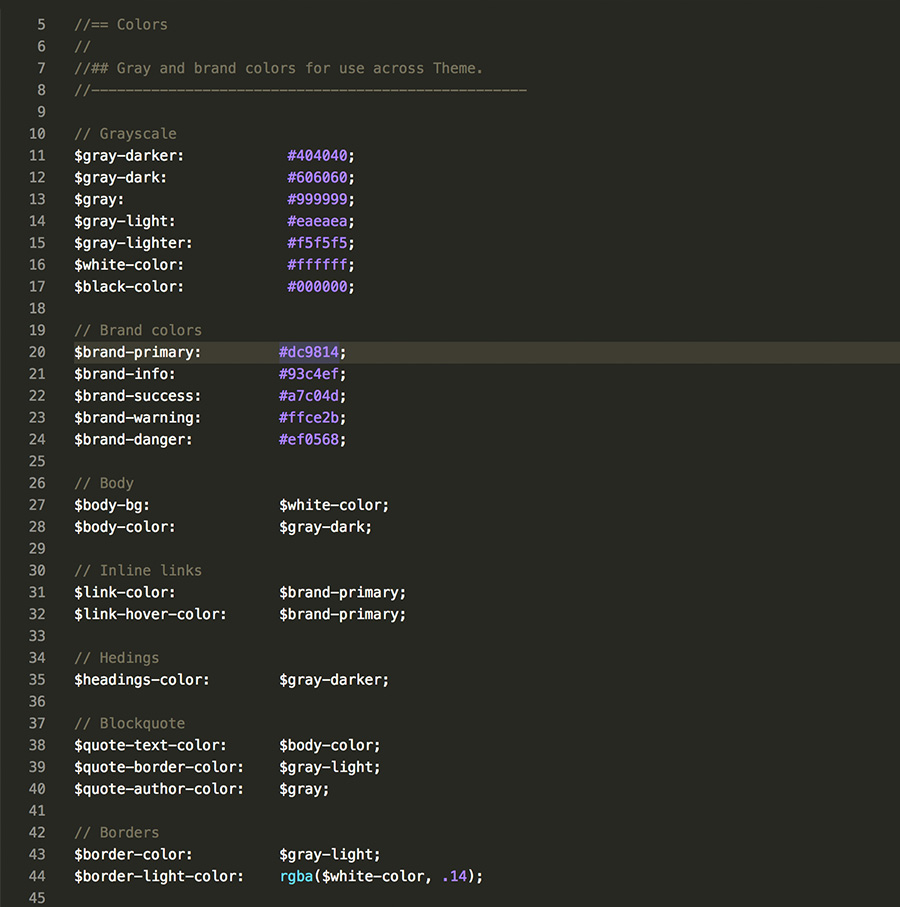Image resolution: width=900 pixels, height=907 pixels.
Task: Select the #93c4ef brand-info value
Action: coord(310,374)
